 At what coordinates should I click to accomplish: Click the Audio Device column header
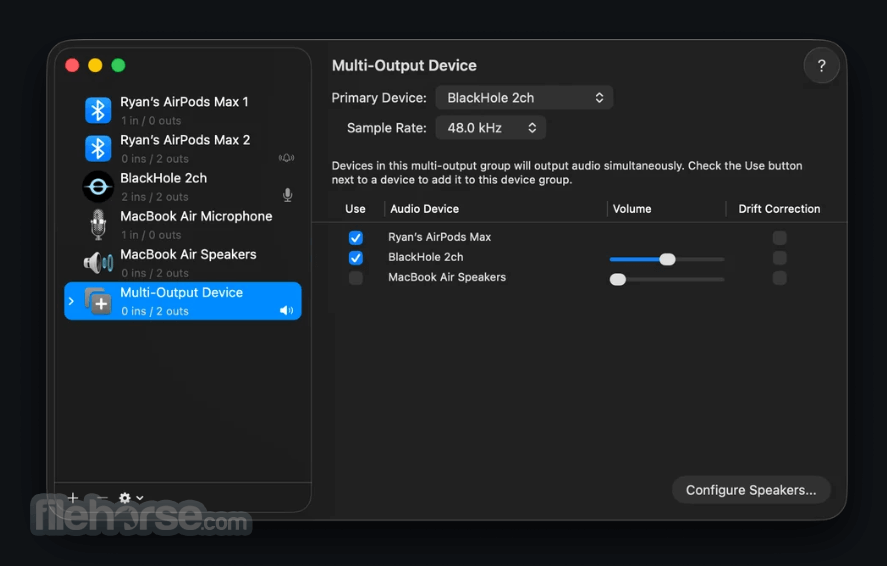coord(424,209)
